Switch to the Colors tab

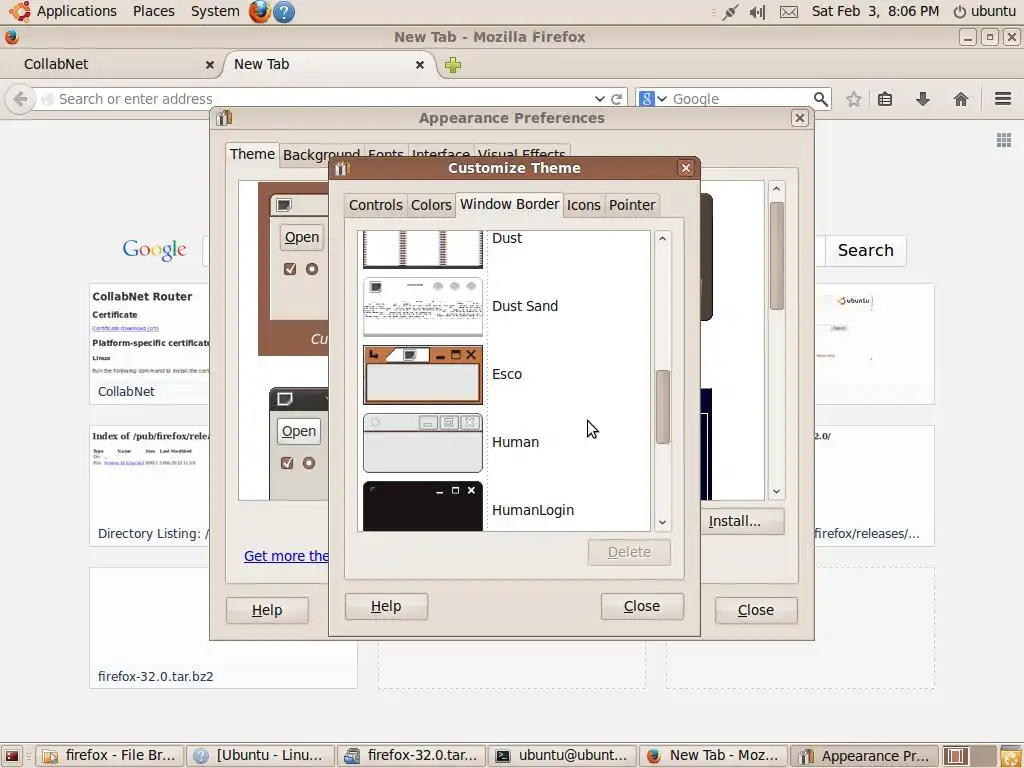tap(431, 205)
